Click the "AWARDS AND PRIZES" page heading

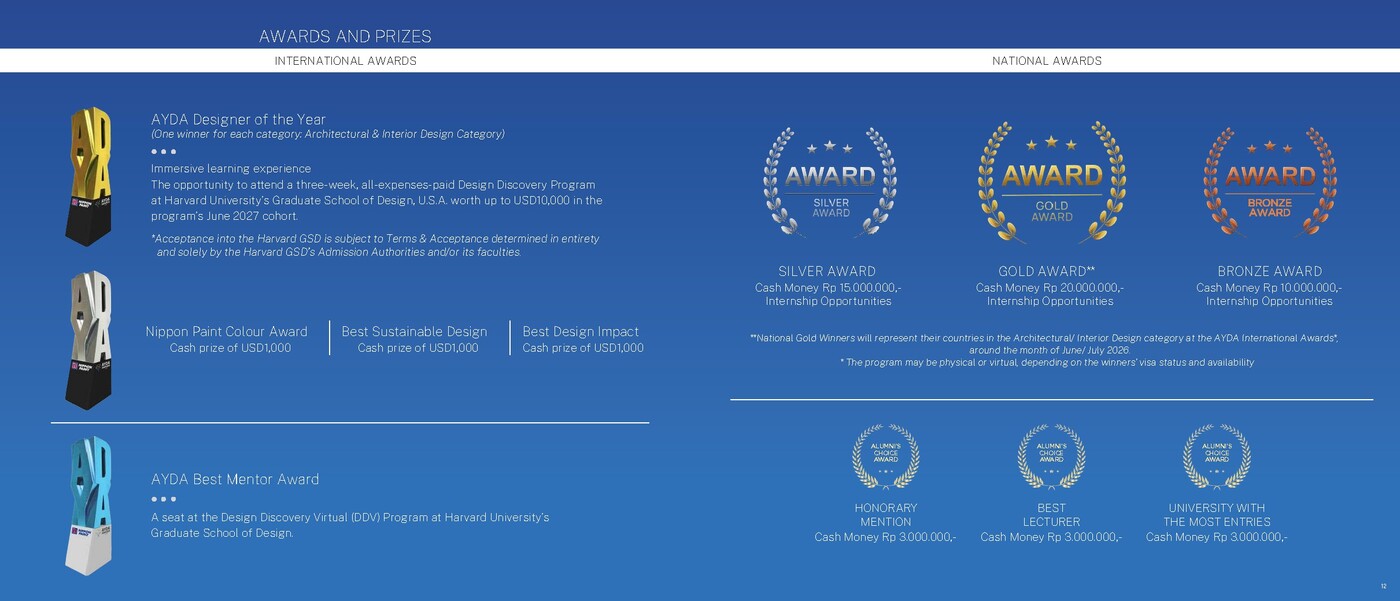click(345, 37)
